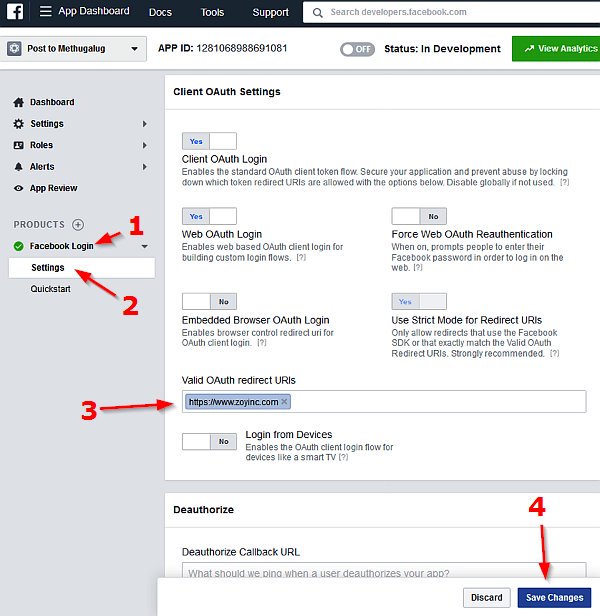The image size is (600, 616).
Task: Click the Deauthorize Callback URL field
Action: pos(384,572)
